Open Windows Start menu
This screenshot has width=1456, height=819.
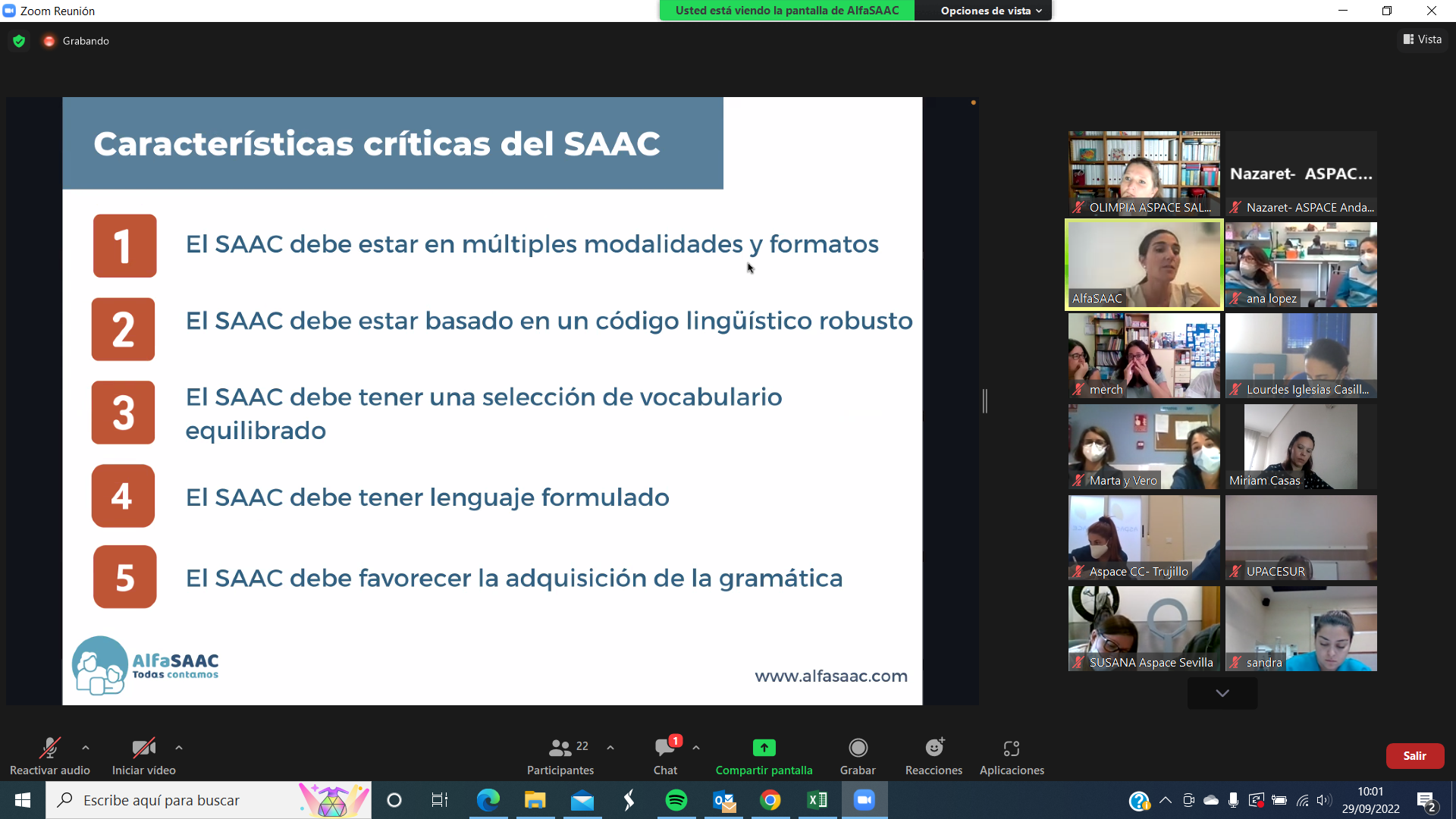click(22, 800)
